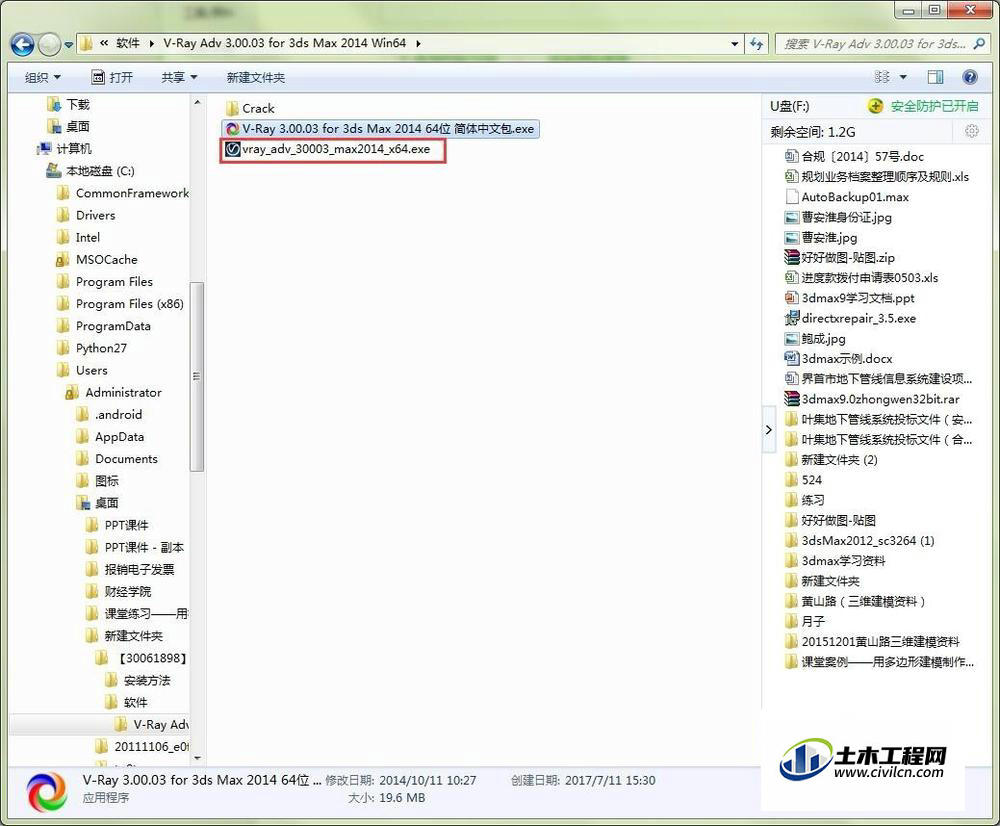
Task: Open 进度款拨付申请表0503.xls file
Action: 861,278
